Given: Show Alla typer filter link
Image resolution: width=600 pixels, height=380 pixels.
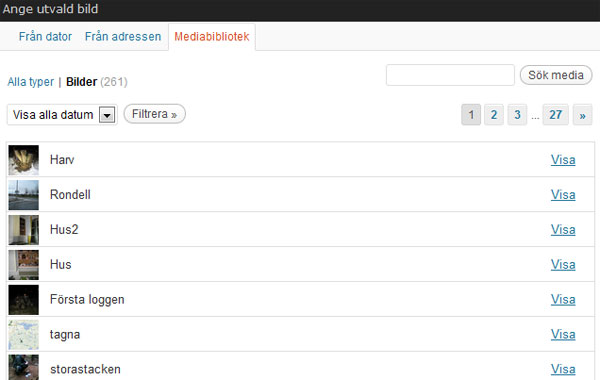Looking at the screenshot, I should (31, 82).
